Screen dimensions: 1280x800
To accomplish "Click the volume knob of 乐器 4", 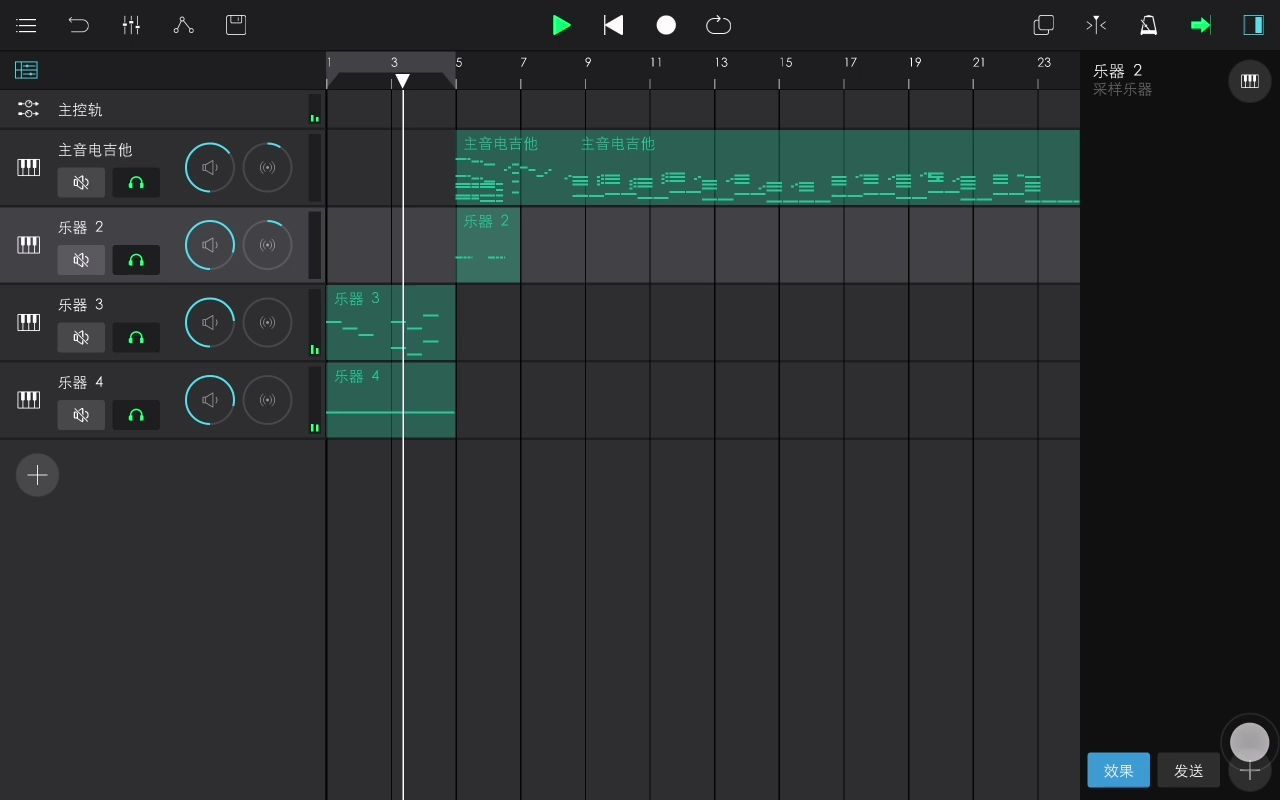I will pyautogui.click(x=210, y=400).
